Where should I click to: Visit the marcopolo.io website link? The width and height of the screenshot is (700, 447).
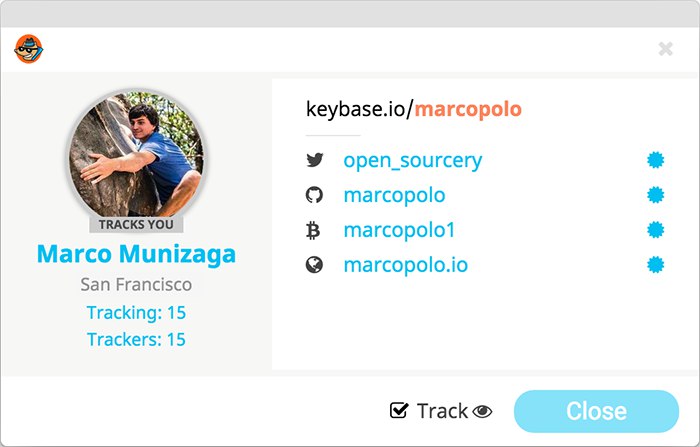click(405, 265)
